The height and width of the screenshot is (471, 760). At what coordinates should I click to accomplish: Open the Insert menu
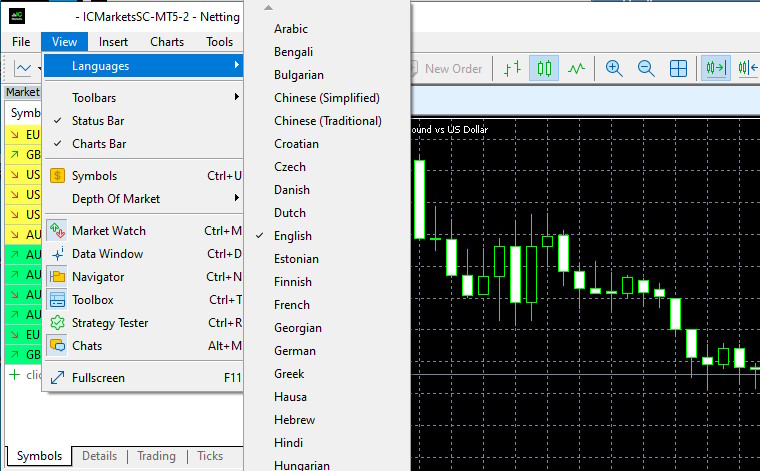(x=113, y=42)
